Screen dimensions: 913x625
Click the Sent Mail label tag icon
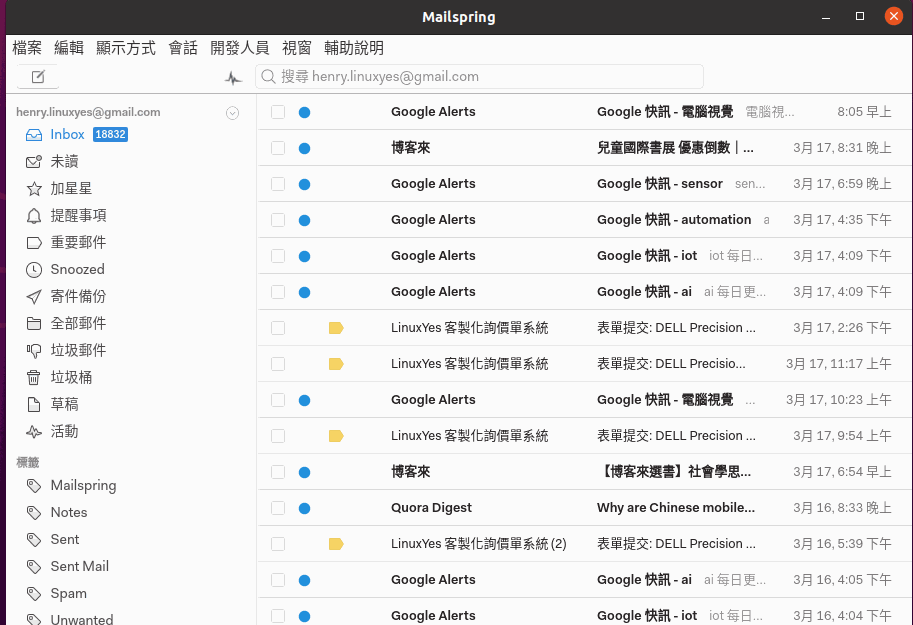(34, 567)
